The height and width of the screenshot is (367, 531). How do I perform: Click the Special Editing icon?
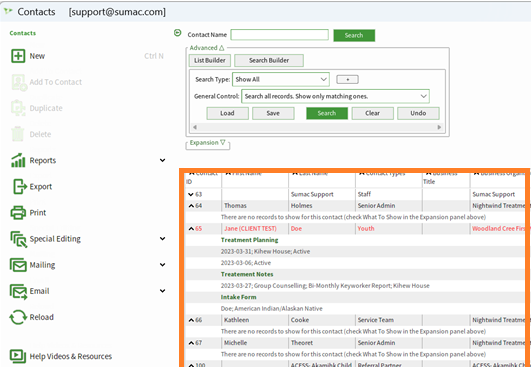pyautogui.click(x=19, y=239)
